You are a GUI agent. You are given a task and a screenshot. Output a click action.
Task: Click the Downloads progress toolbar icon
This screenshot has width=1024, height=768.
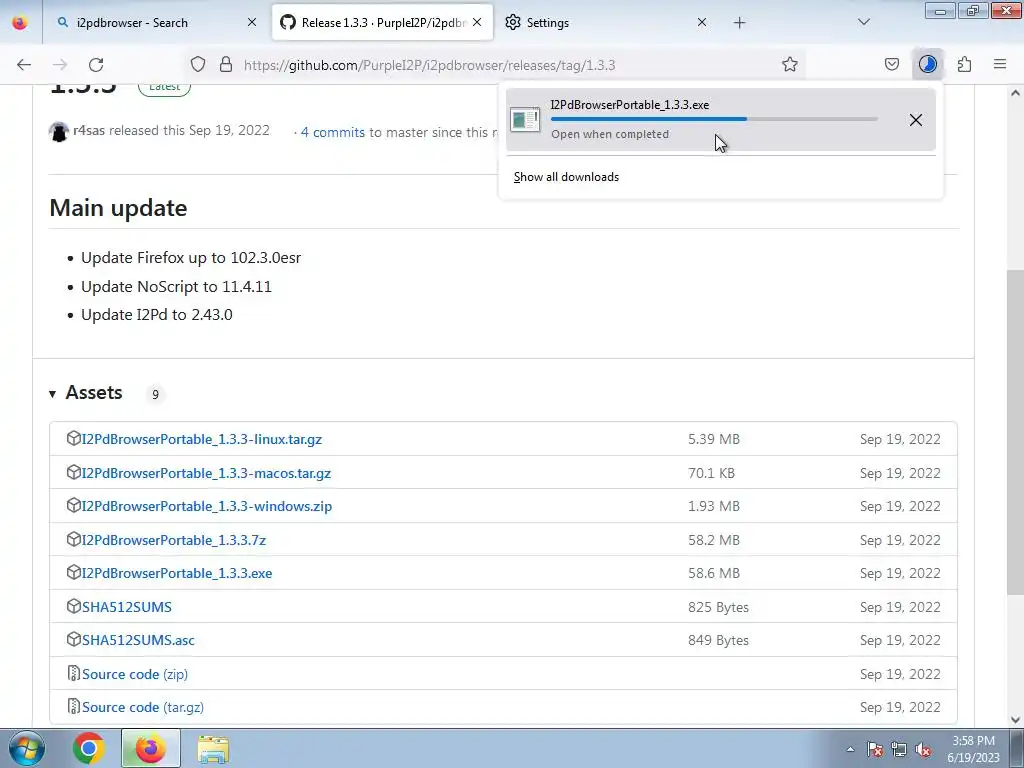[927, 65]
